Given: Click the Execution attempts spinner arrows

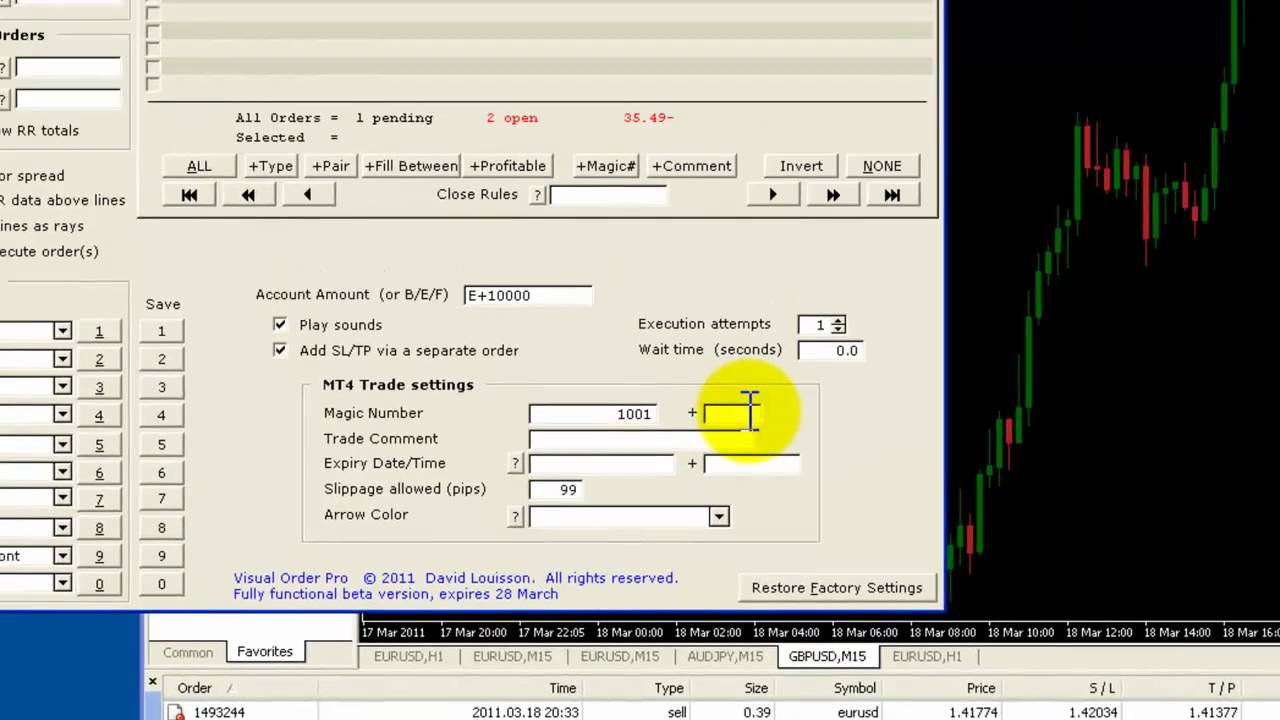Looking at the screenshot, I should pos(838,324).
